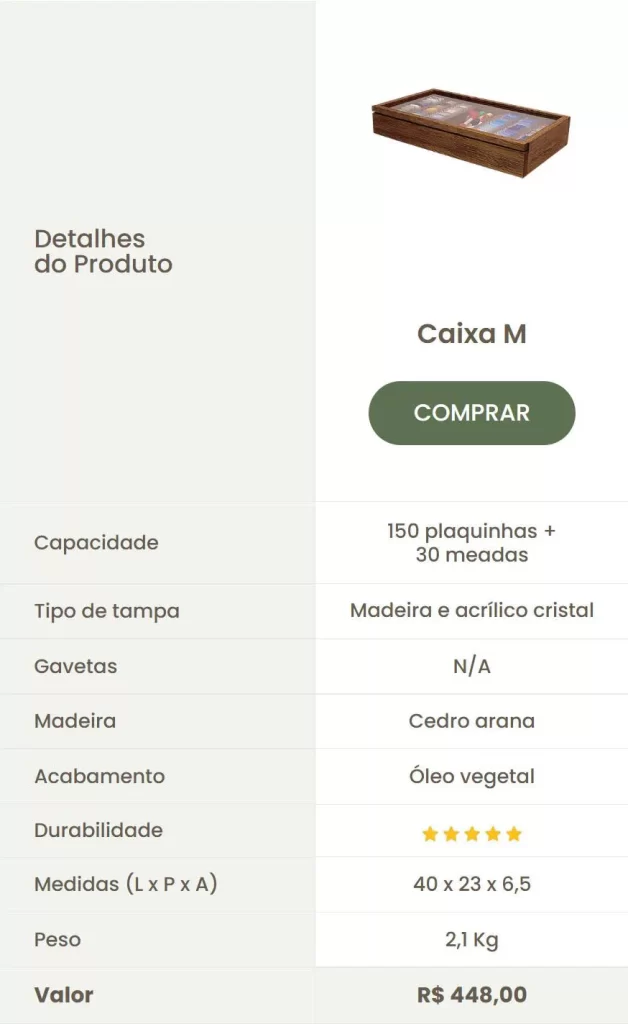Click the Caixa M product title
Image resolution: width=628 pixels, height=1024 pixels.
(471, 334)
